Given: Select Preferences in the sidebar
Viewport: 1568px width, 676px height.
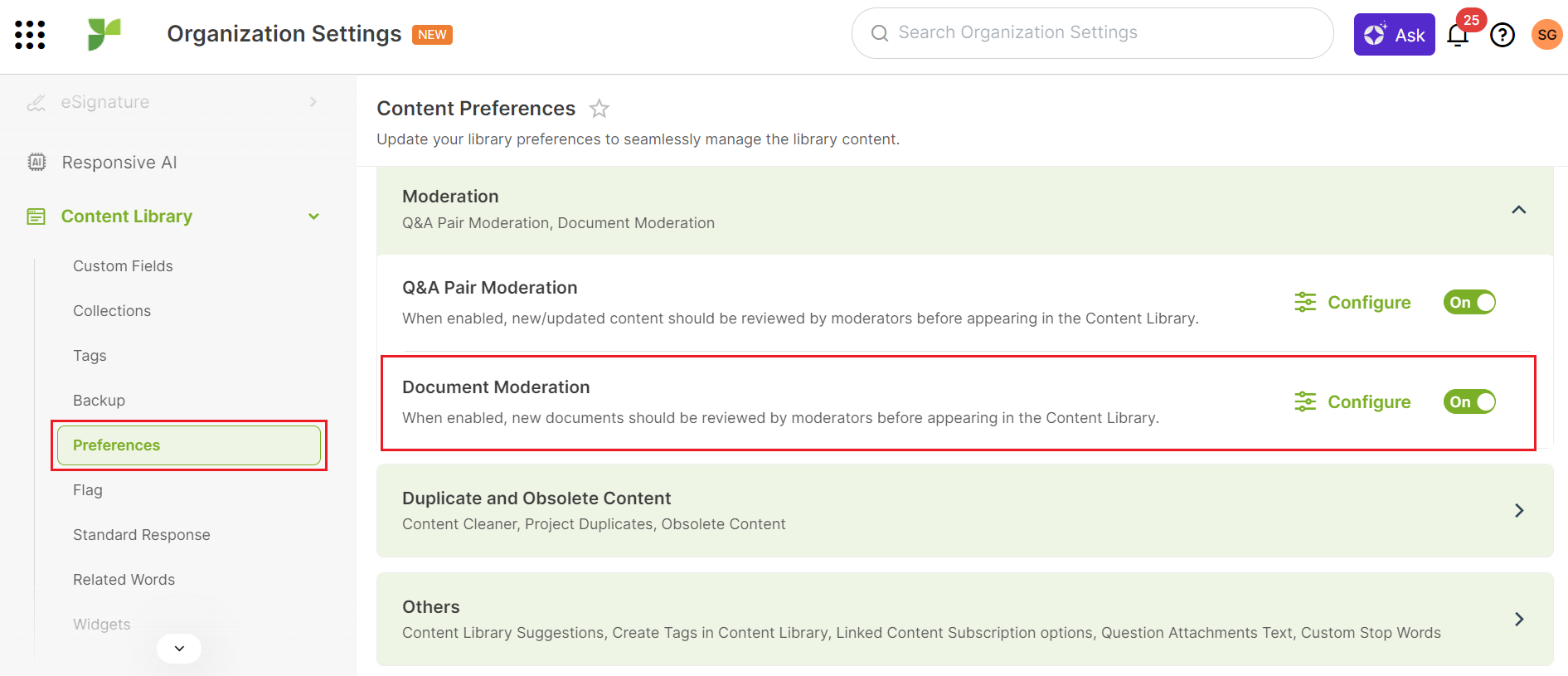Looking at the screenshot, I should click(x=189, y=445).
